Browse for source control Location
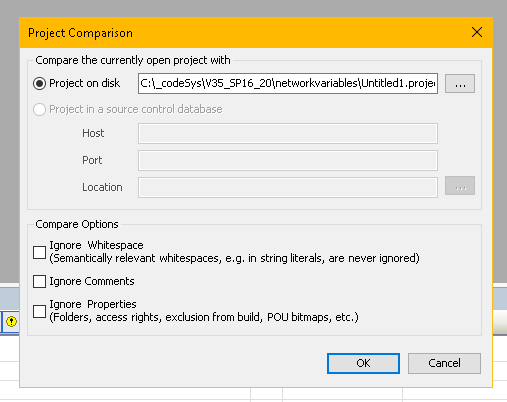Viewport: 507px width, 402px height. coord(460,186)
